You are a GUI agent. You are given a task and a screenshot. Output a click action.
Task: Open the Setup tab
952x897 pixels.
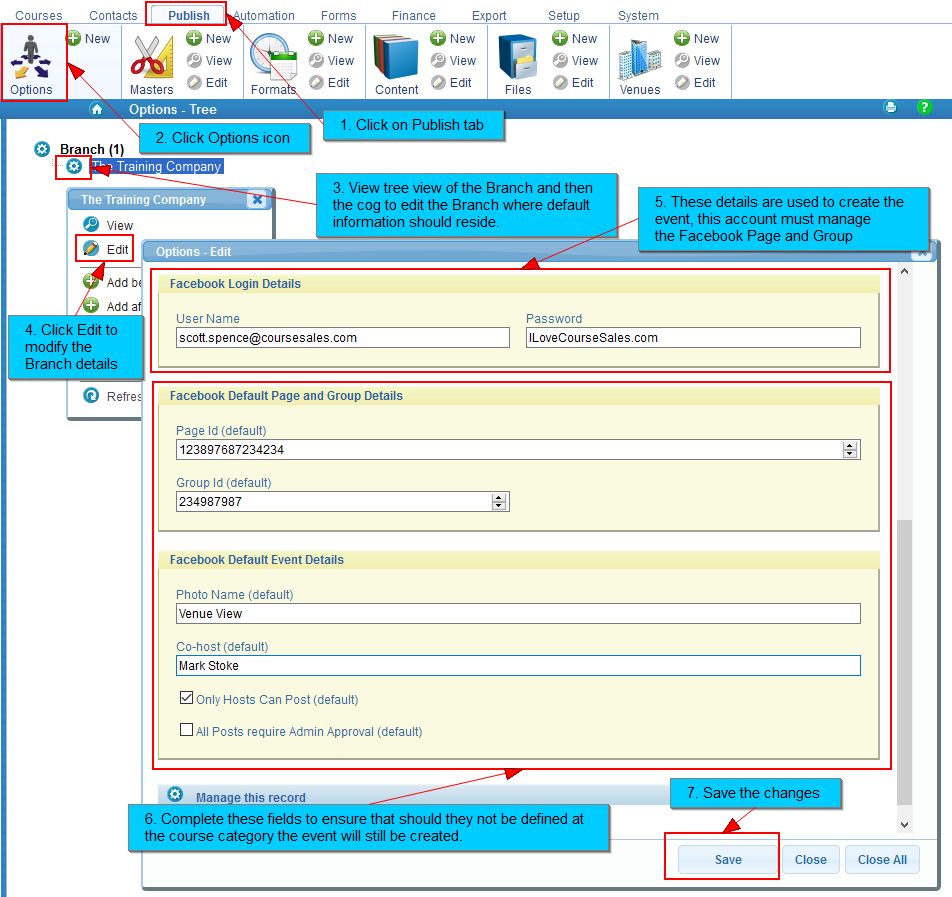[x=563, y=15]
